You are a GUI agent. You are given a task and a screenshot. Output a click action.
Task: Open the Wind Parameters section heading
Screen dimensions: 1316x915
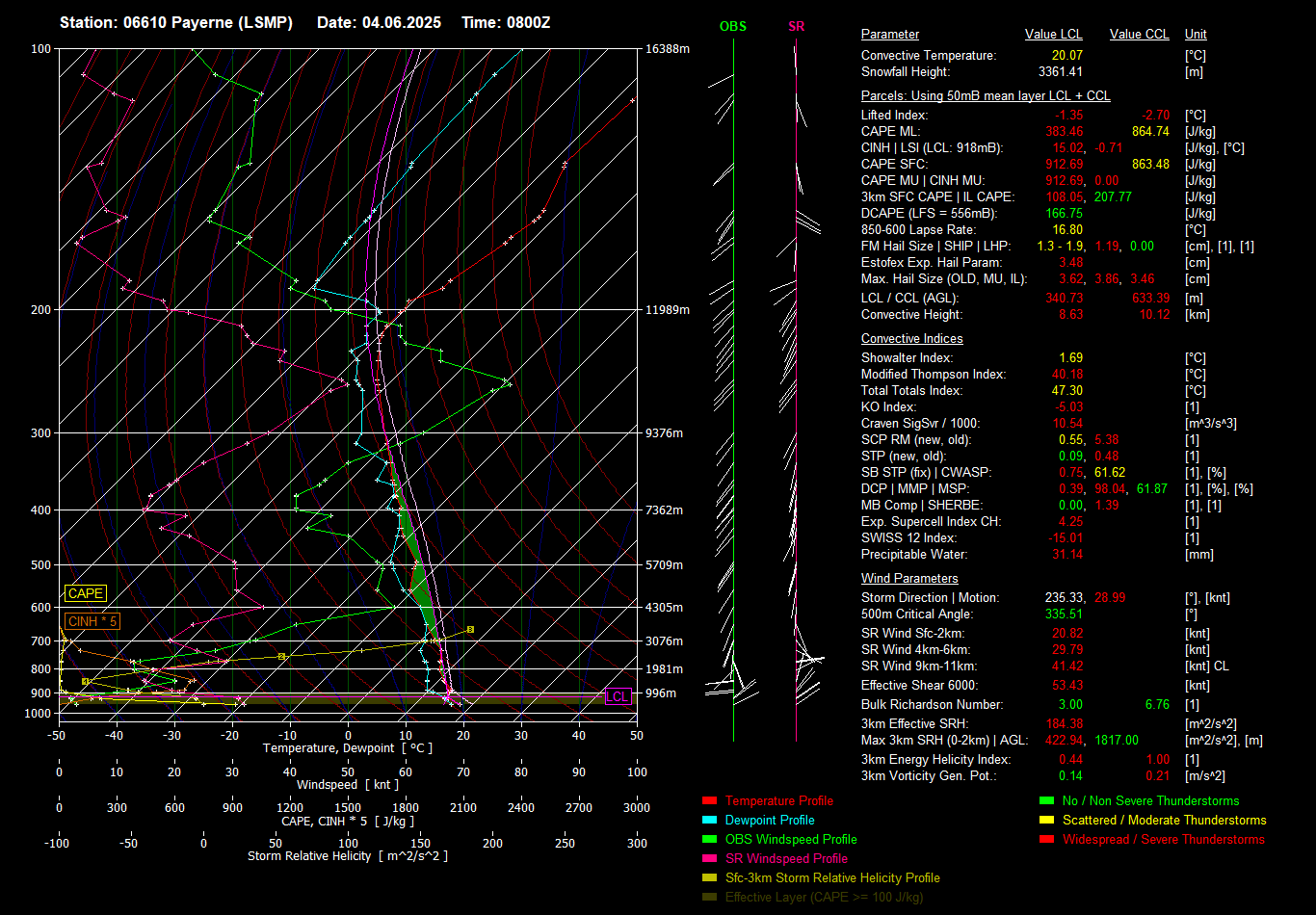909,579
